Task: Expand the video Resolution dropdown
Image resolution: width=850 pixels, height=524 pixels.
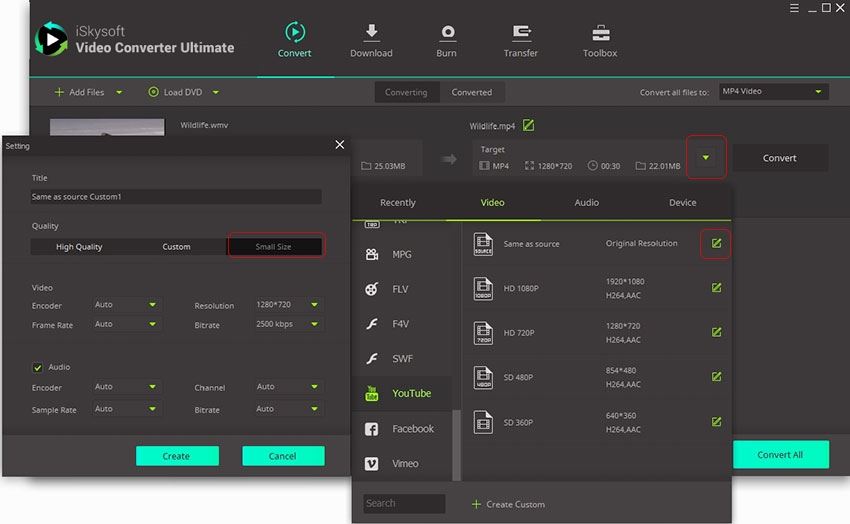Action: (315, 305)
